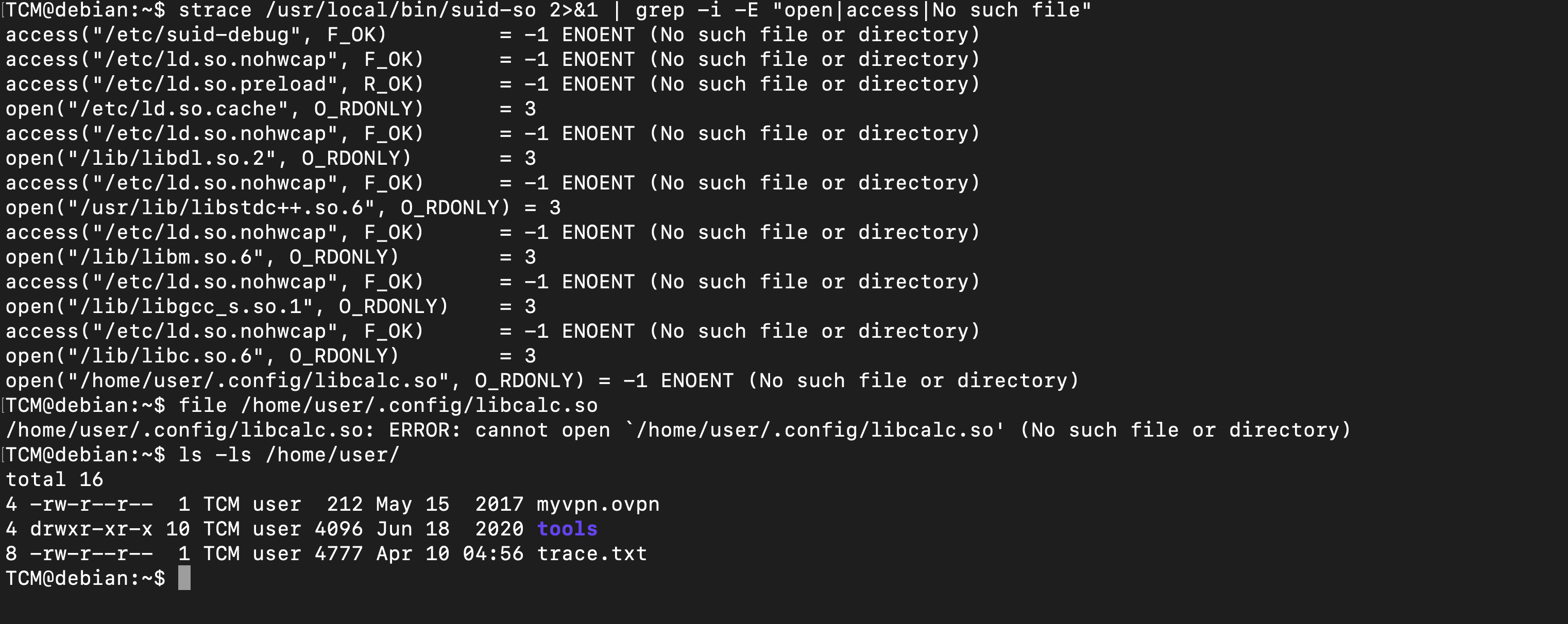Click the open libcalc.so ENOENT line
Viewport: 1568px width, 624px height.
click(542, 380)
